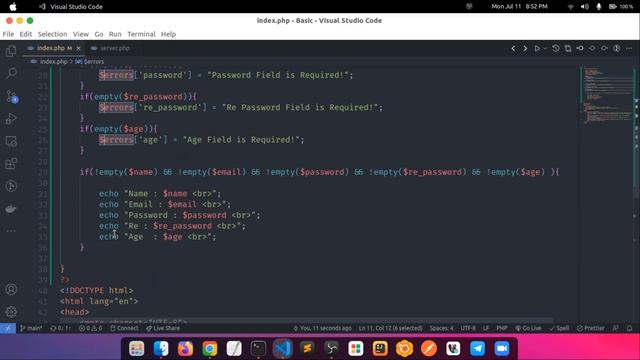Screen dimensions: 640x360
Task: Open the Edit menu
Action: pos(25,34)
